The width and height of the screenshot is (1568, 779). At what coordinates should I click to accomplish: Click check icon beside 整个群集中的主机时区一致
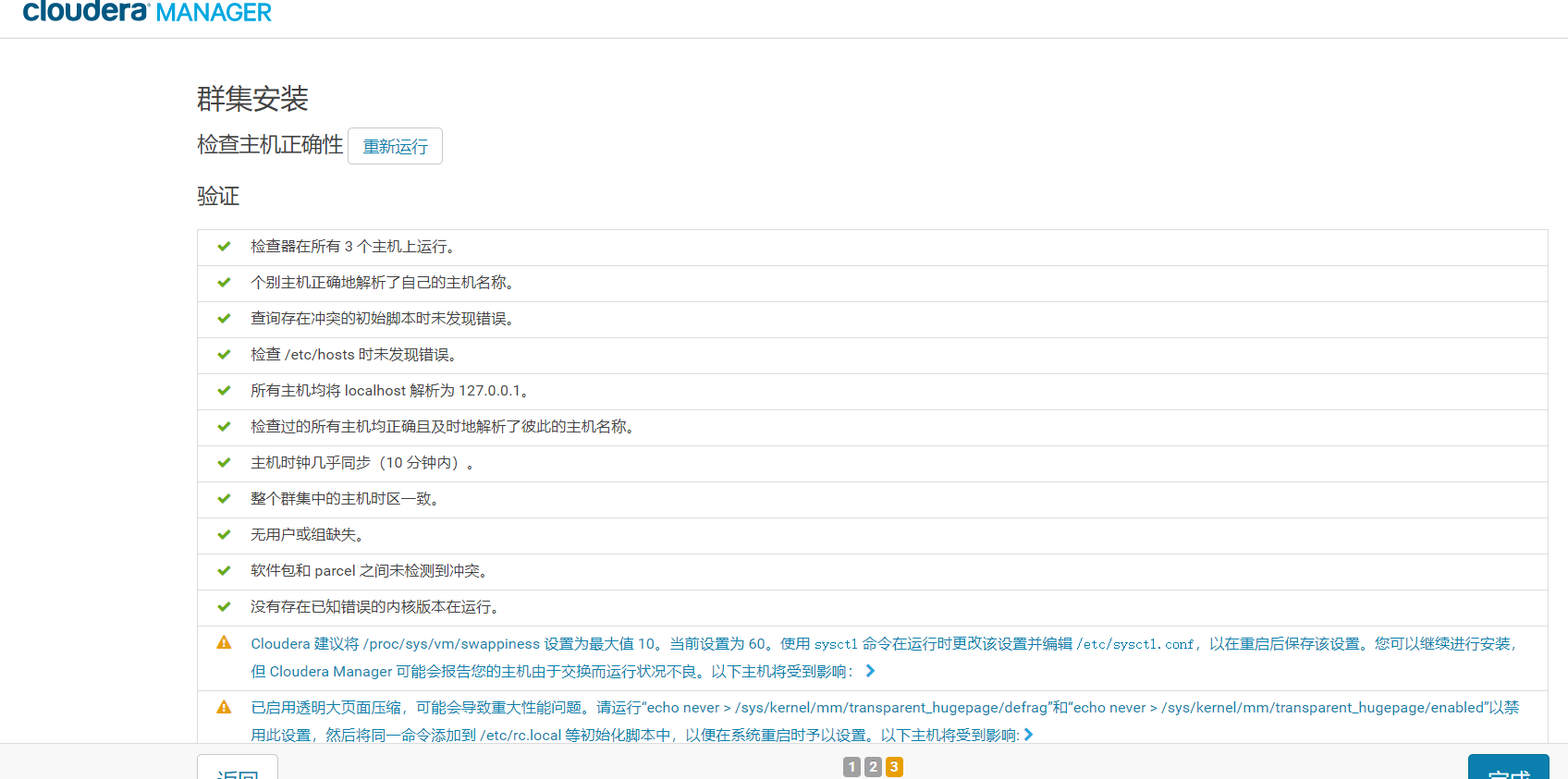[224, 499]
